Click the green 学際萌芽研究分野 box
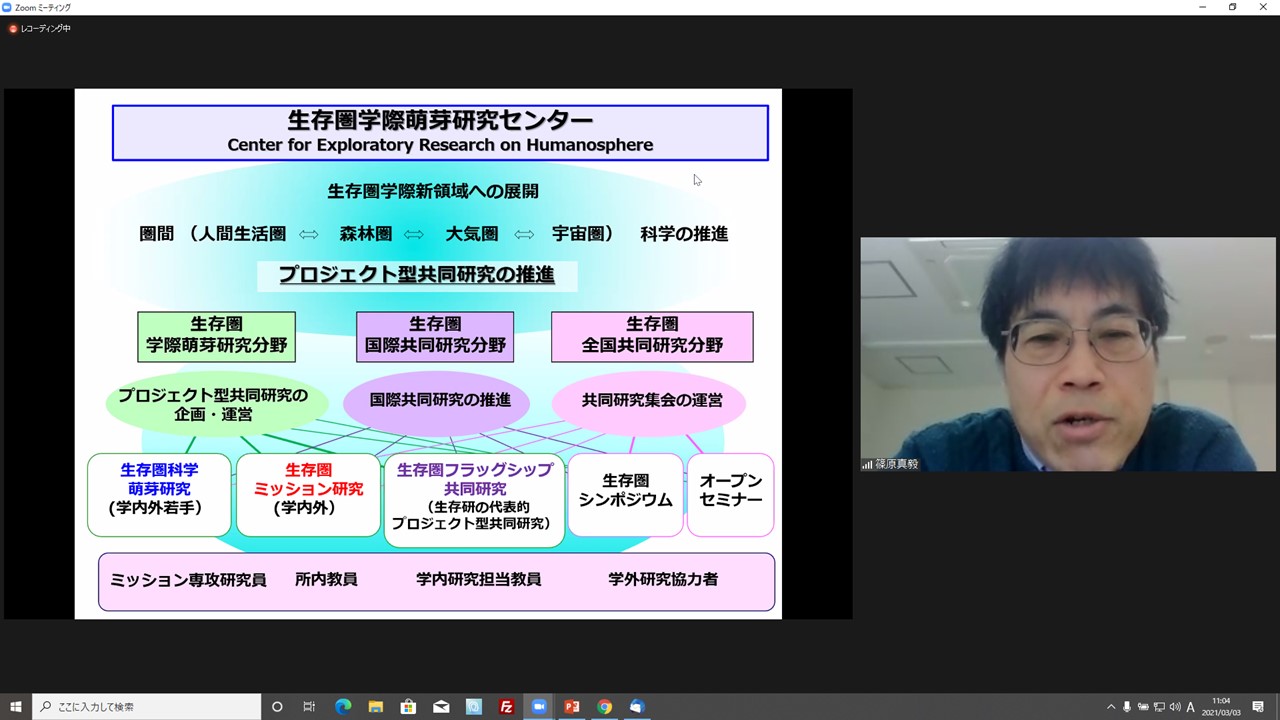Screen dimensions: 1280x720 click(216, 336)
